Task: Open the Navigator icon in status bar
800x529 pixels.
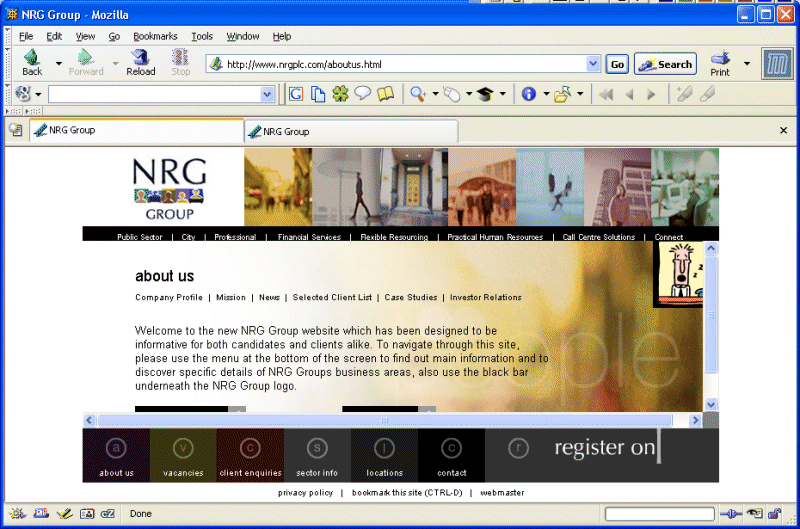Action: [x=17, y=513]
